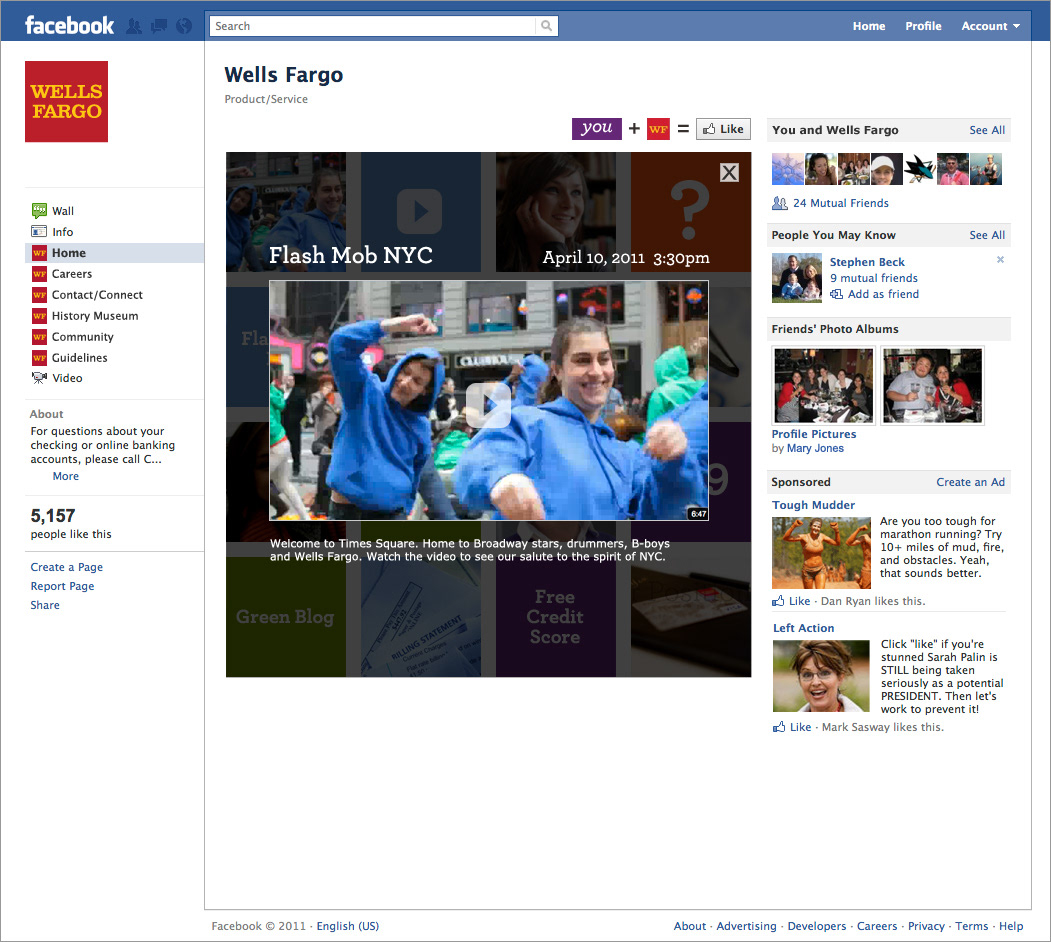Close the Flash Mob NYC overlay
This screenshot has height=942, width=1051.
pyautogui.click(x=729, y=173)
